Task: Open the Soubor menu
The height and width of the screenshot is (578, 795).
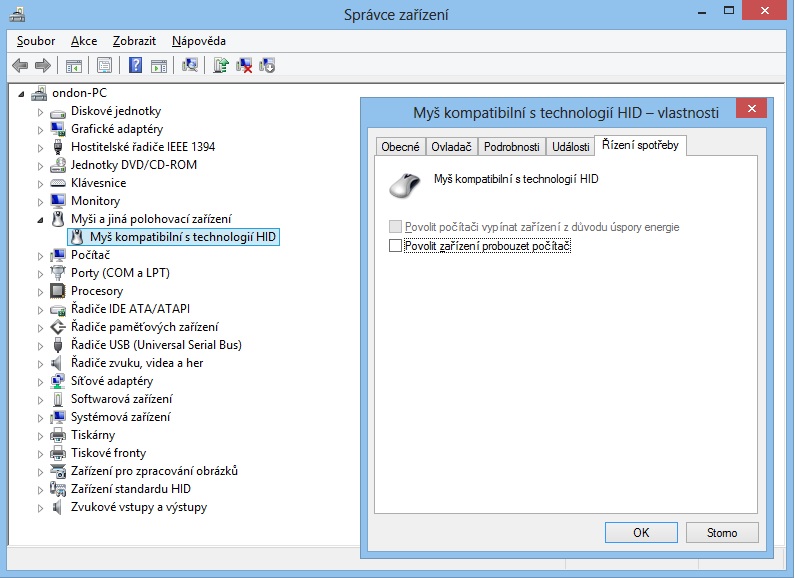Action: [x=35, y=41]
